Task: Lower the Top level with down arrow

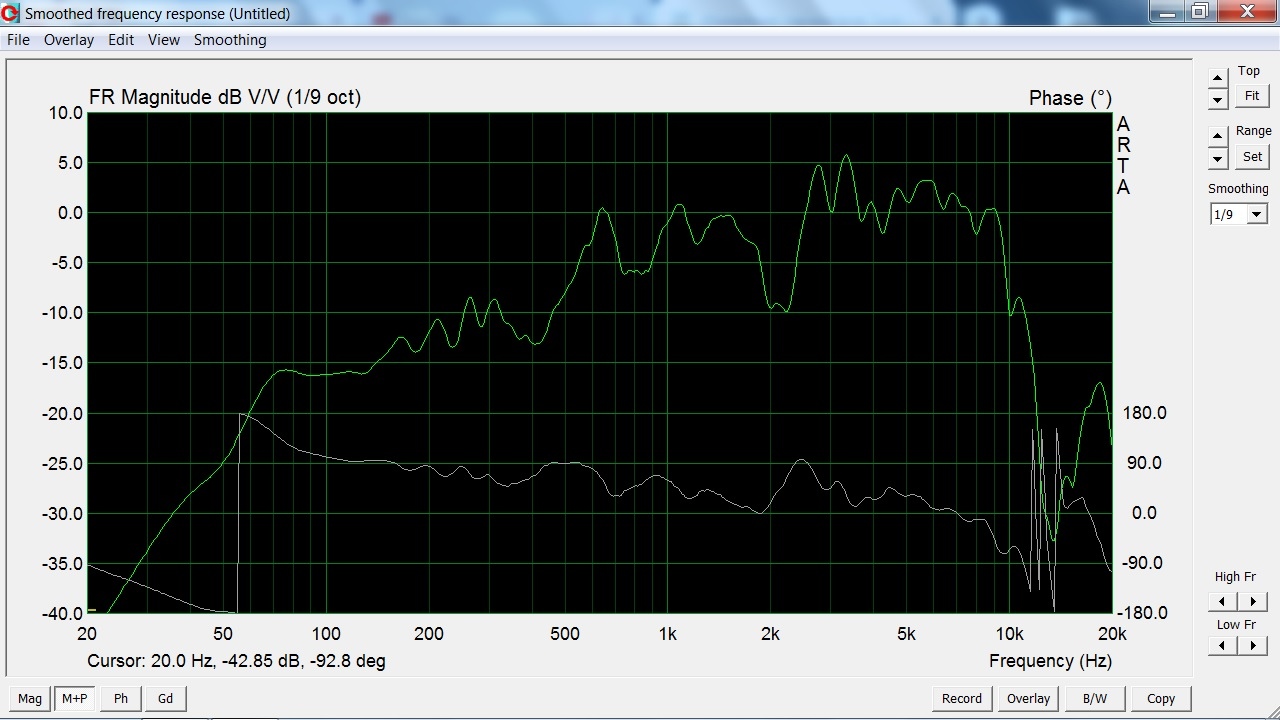Action: [x=1217, y=100]
